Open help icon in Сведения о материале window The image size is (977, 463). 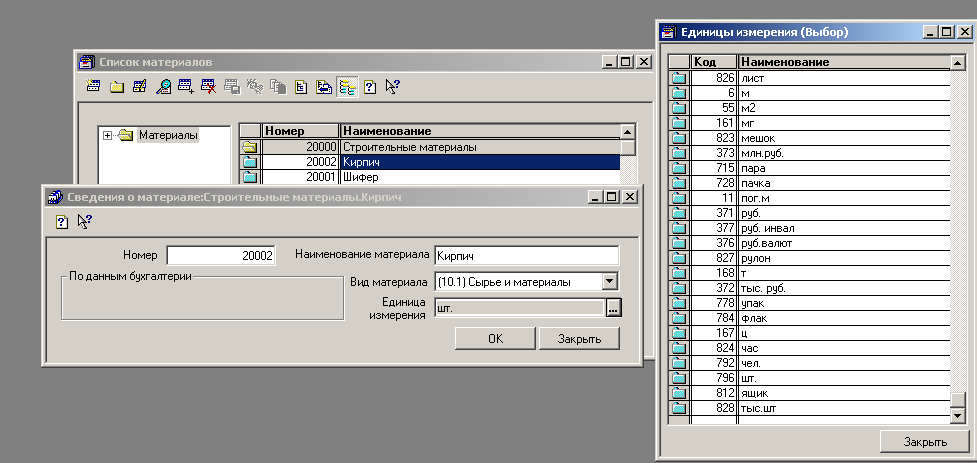[62, 221]
